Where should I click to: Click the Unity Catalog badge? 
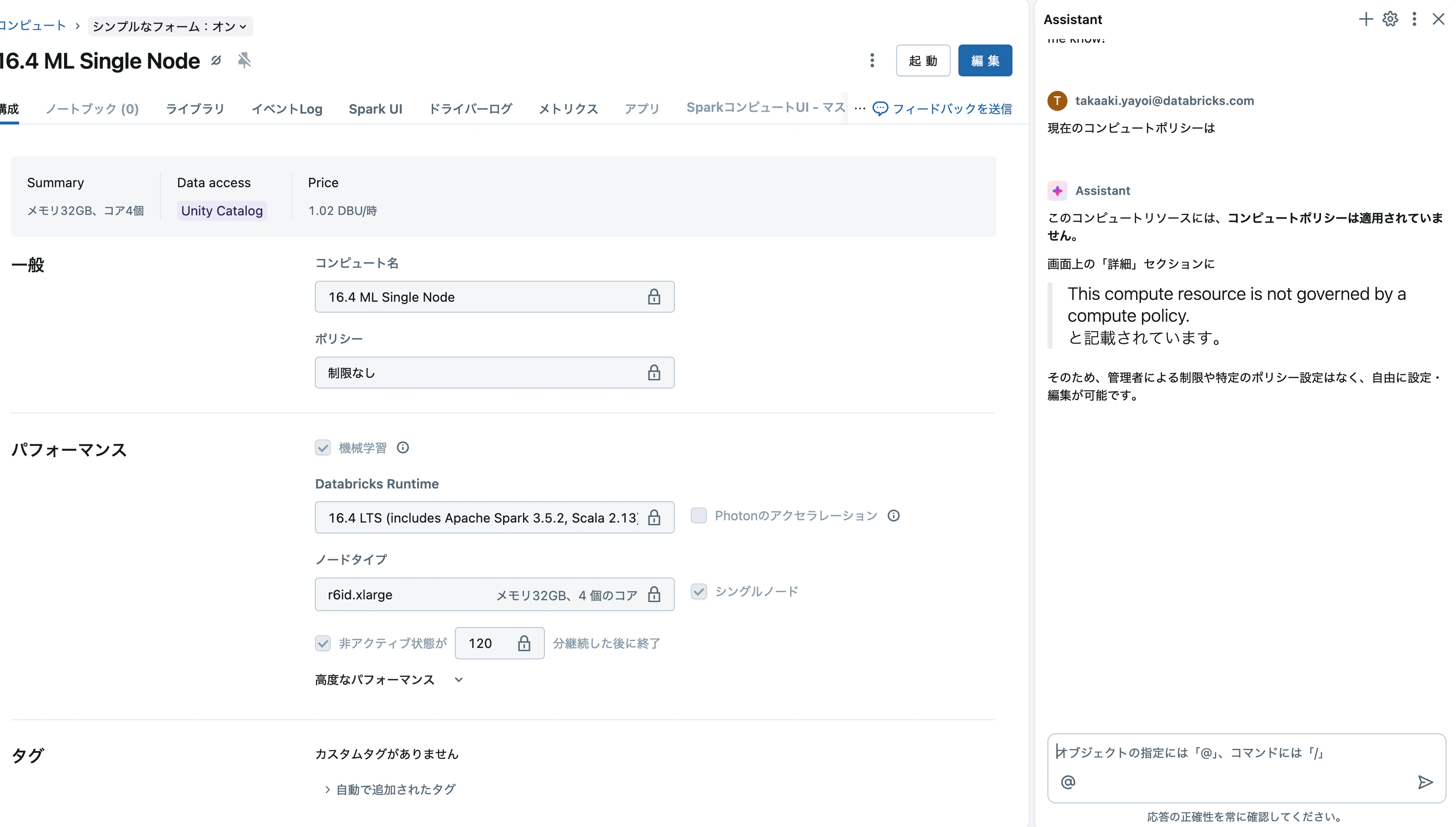(221, 211)
